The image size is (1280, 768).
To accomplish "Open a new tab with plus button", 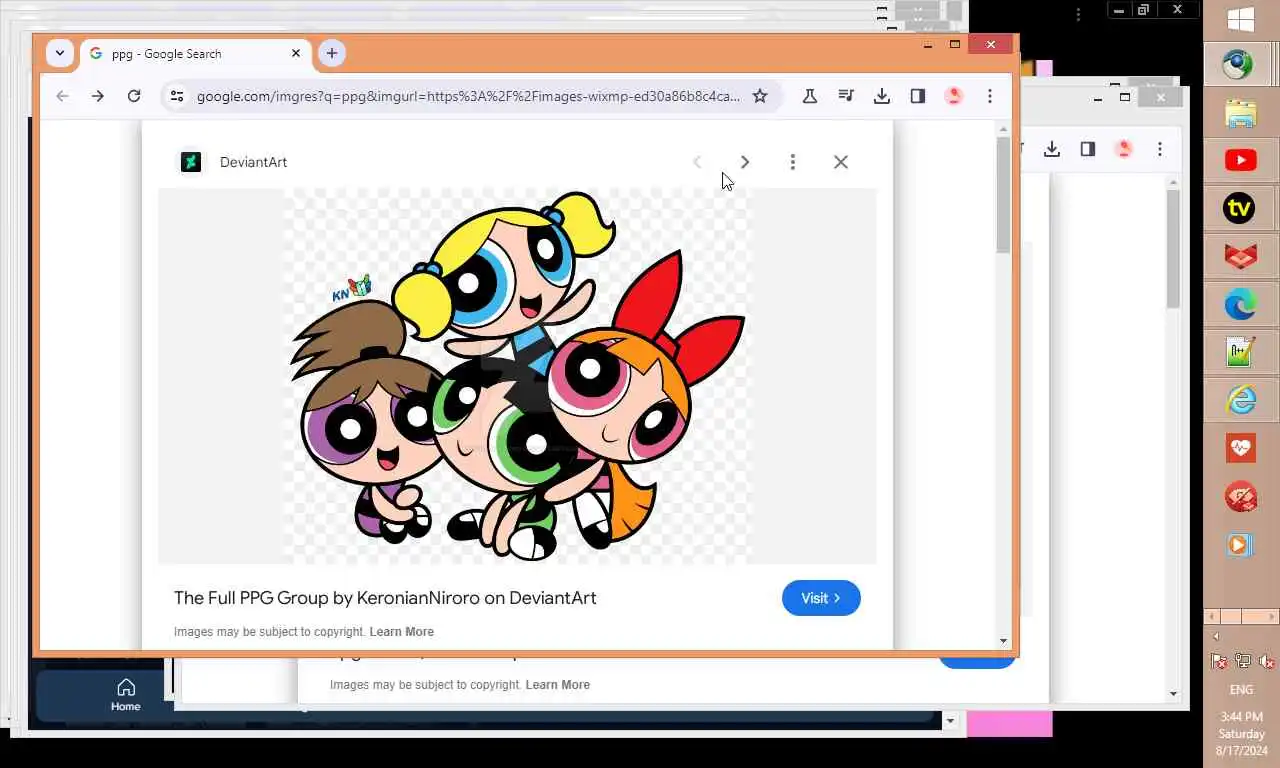I will pos(332,53).
